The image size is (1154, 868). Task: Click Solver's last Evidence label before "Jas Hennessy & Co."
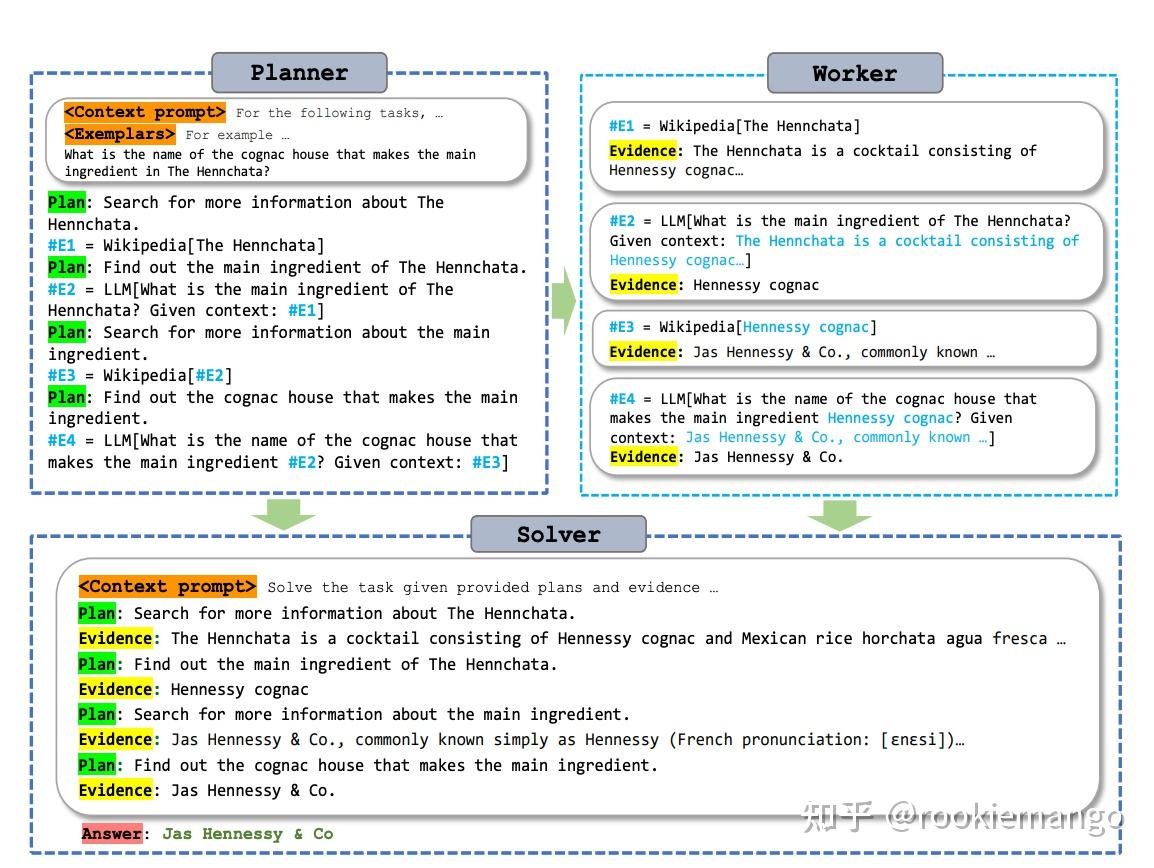point(116,790)
